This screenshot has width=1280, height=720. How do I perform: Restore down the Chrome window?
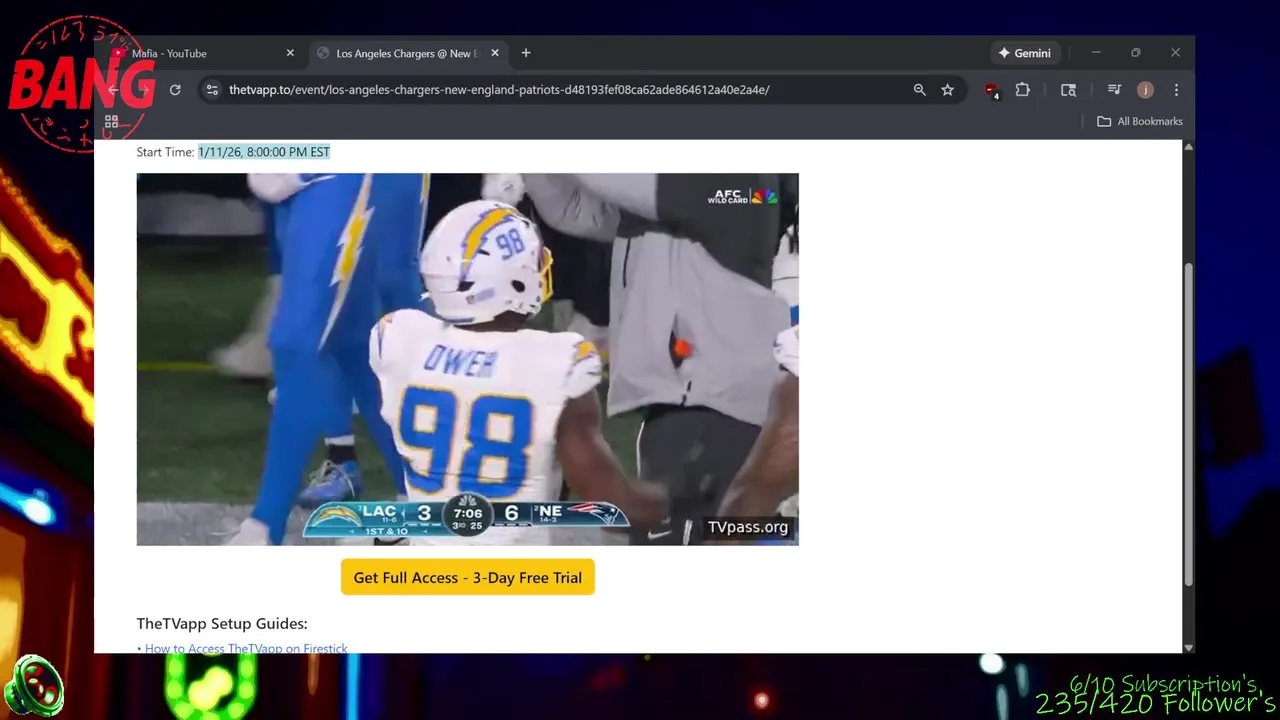pos(1136,53)
